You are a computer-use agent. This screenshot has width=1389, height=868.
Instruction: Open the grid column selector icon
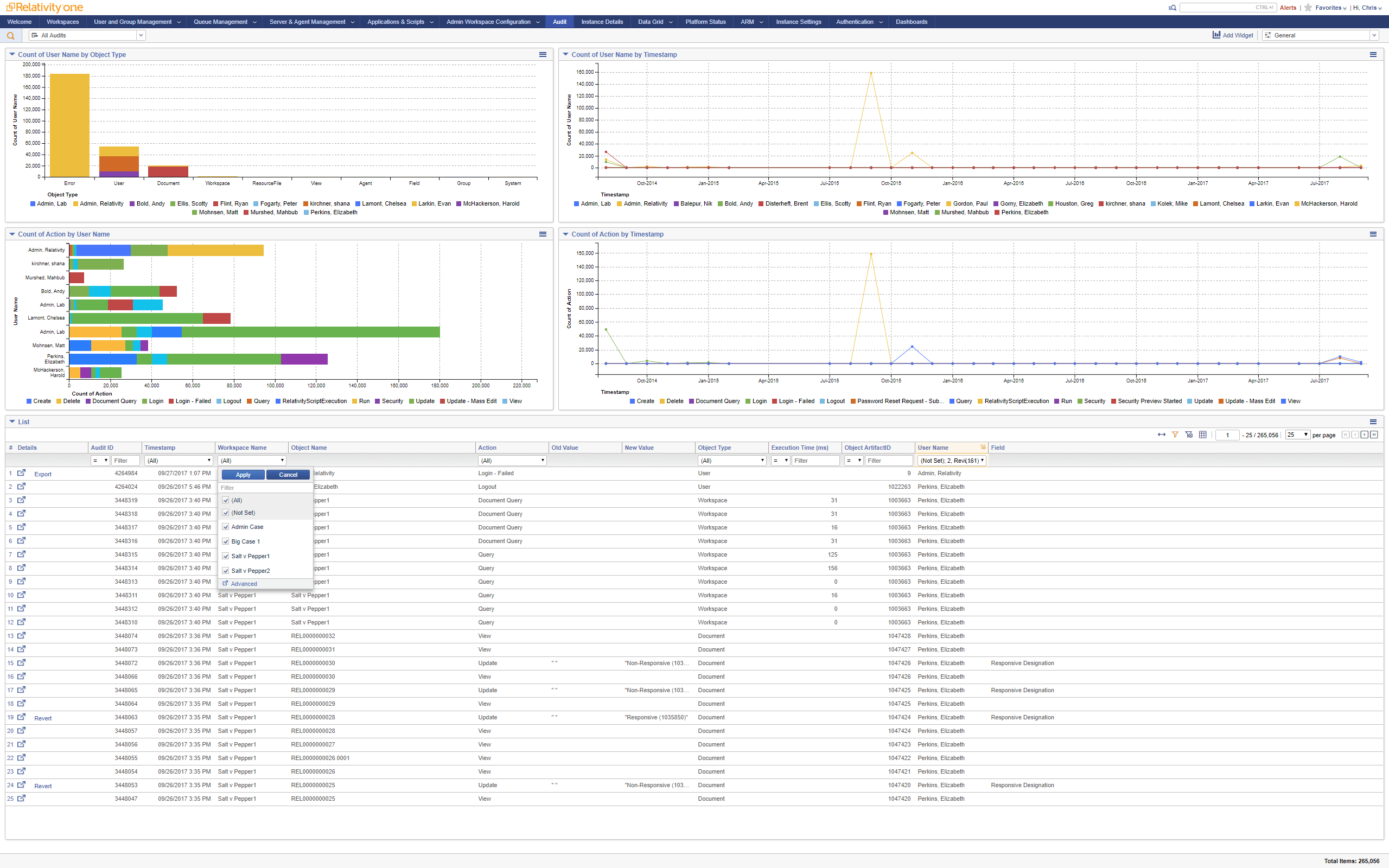tap(1202, 435)
